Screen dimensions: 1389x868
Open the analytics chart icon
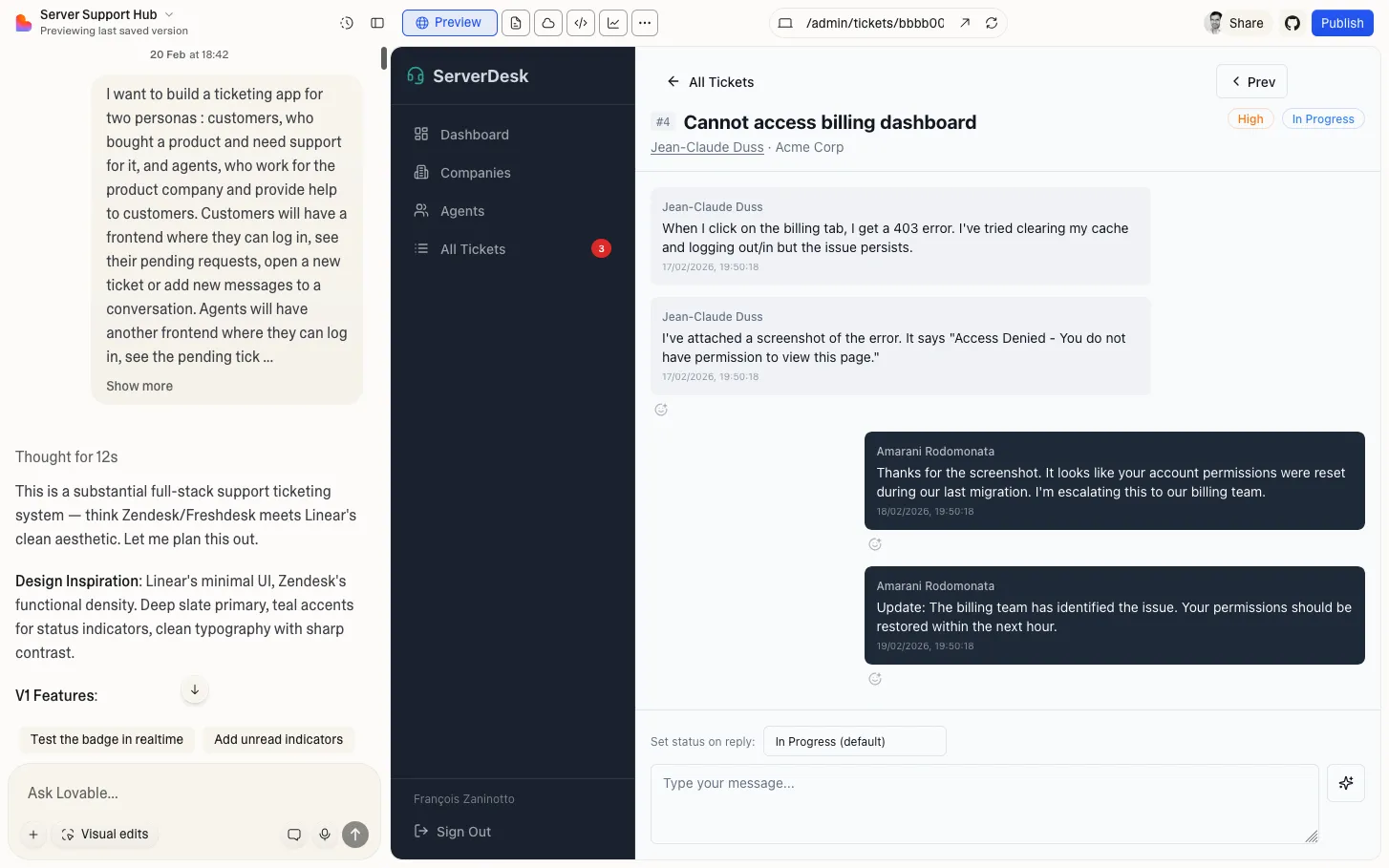pyautogui.click(x=612, y=23)
